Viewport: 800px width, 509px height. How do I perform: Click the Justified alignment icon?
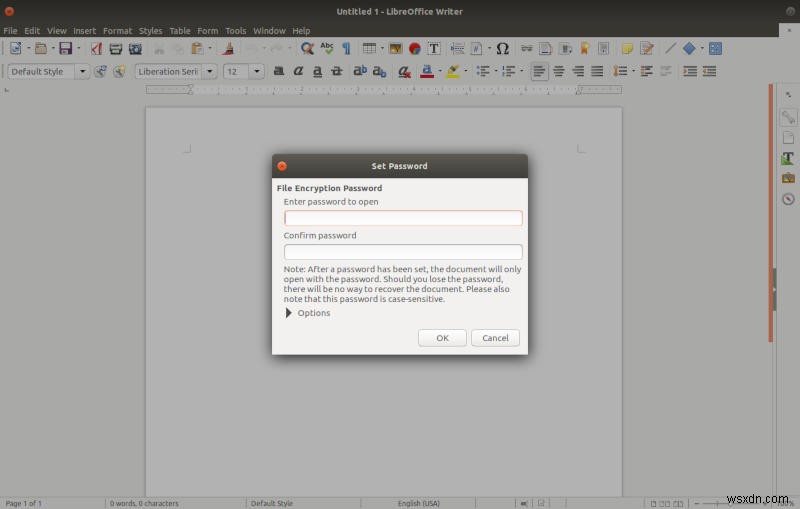(597, 71)
